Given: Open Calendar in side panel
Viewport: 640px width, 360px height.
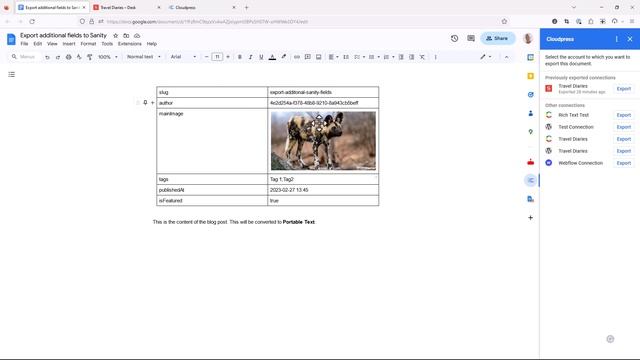Looking at the screenshot, I should (x=531, y=58).
